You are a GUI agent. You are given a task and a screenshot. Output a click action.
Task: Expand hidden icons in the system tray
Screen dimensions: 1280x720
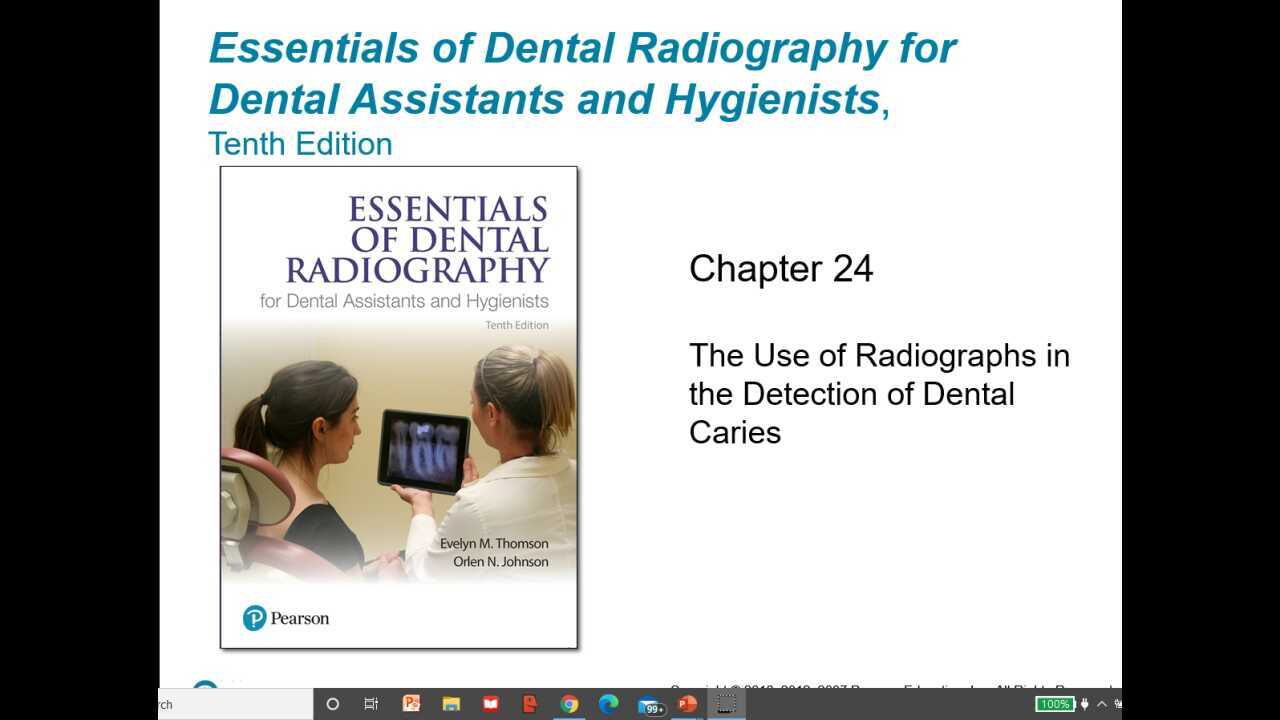click(x=1101, y=704)
